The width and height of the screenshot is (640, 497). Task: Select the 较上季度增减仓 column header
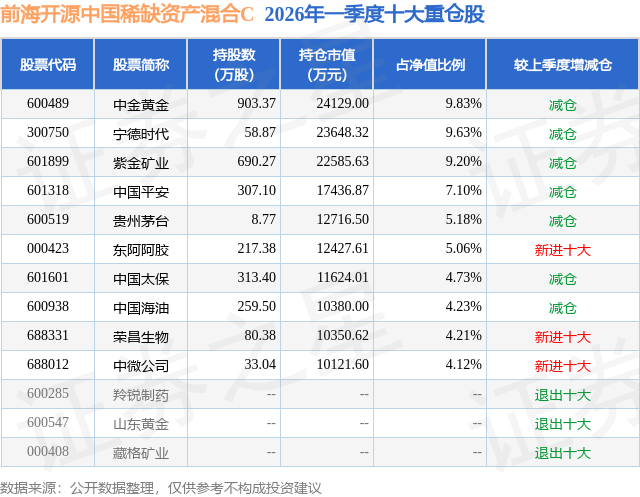tap(563, 64)
